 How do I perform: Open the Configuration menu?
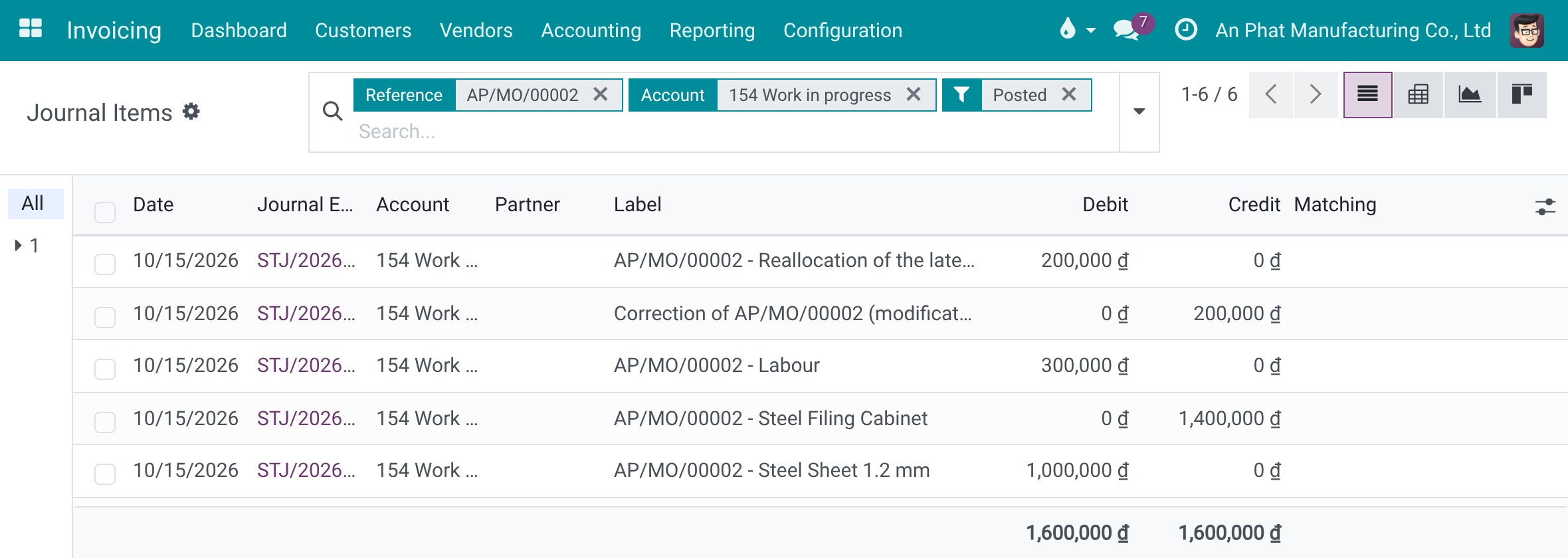coord(842,31)
